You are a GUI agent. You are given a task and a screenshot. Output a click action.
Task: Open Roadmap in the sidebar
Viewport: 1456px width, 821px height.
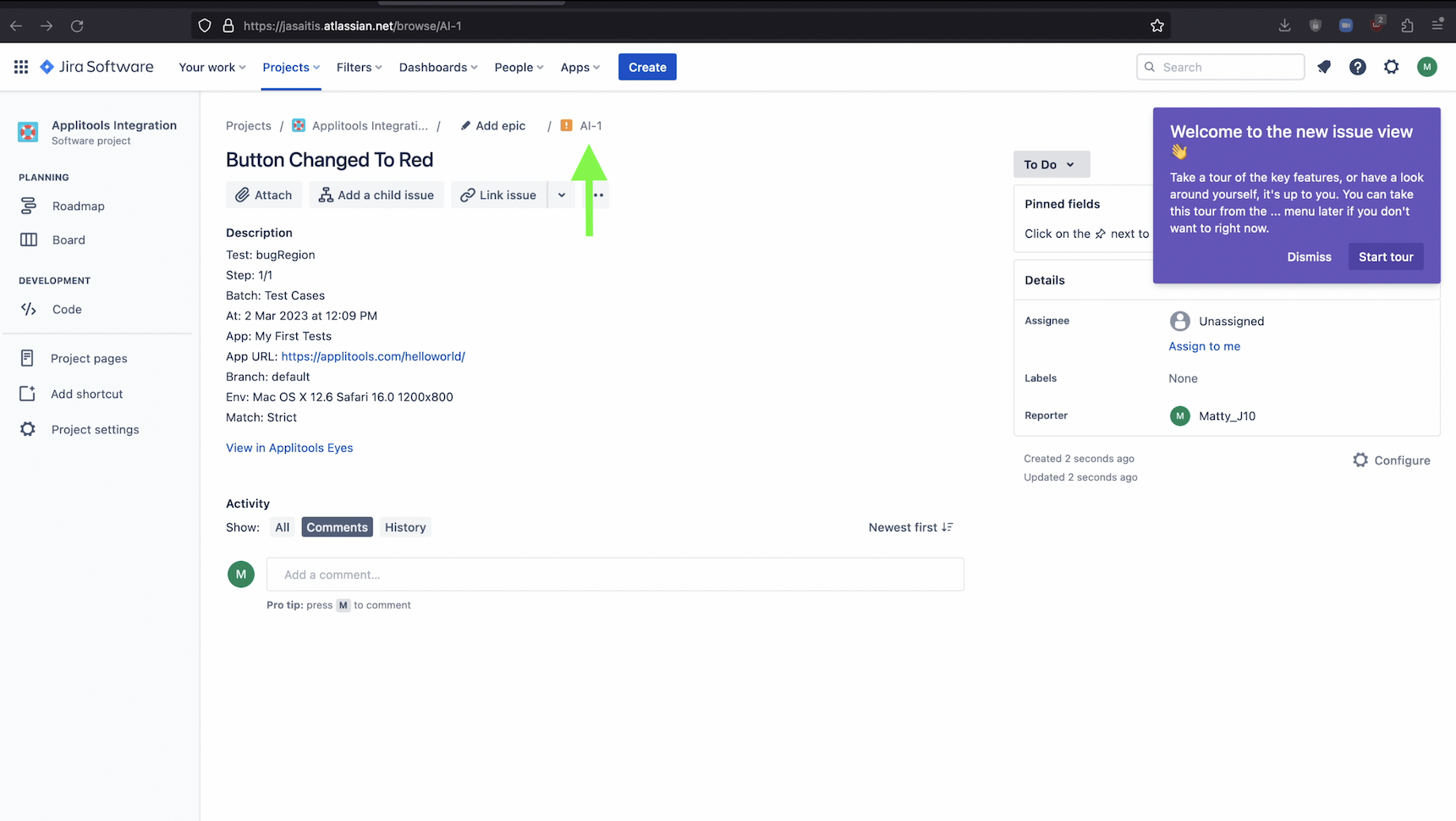click(78, 206)
